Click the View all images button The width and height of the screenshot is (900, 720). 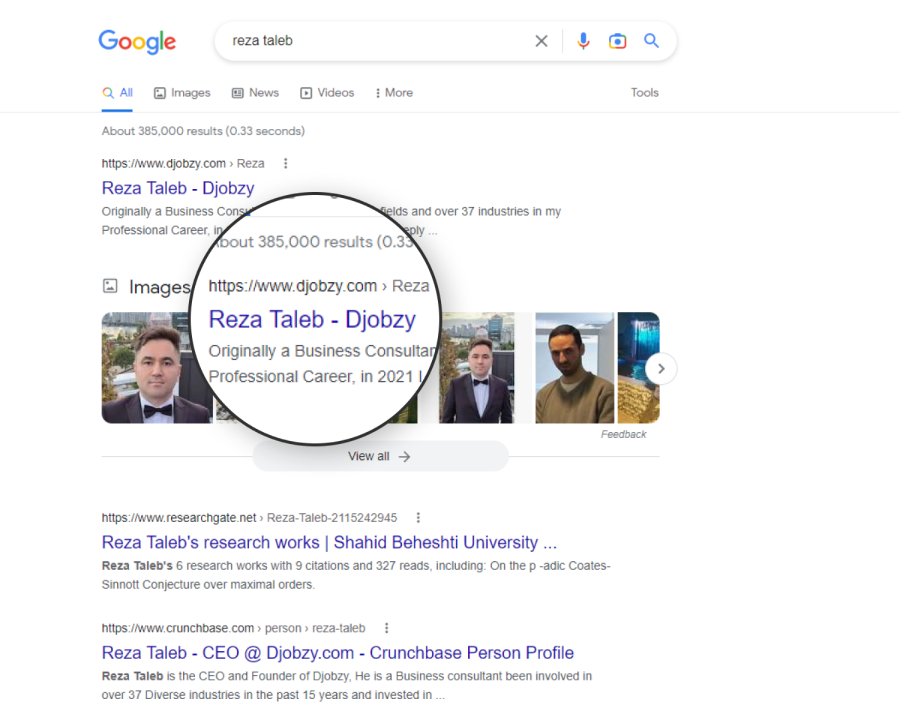pyautogui.click(x=379, y=456)
